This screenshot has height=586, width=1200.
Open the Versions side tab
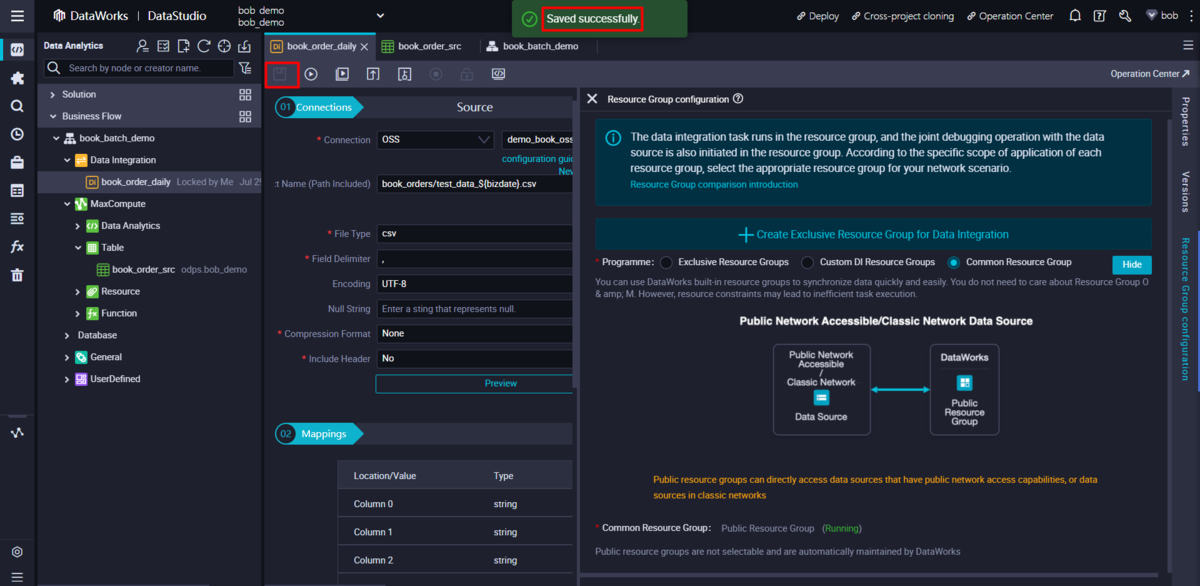[1186, 192]
